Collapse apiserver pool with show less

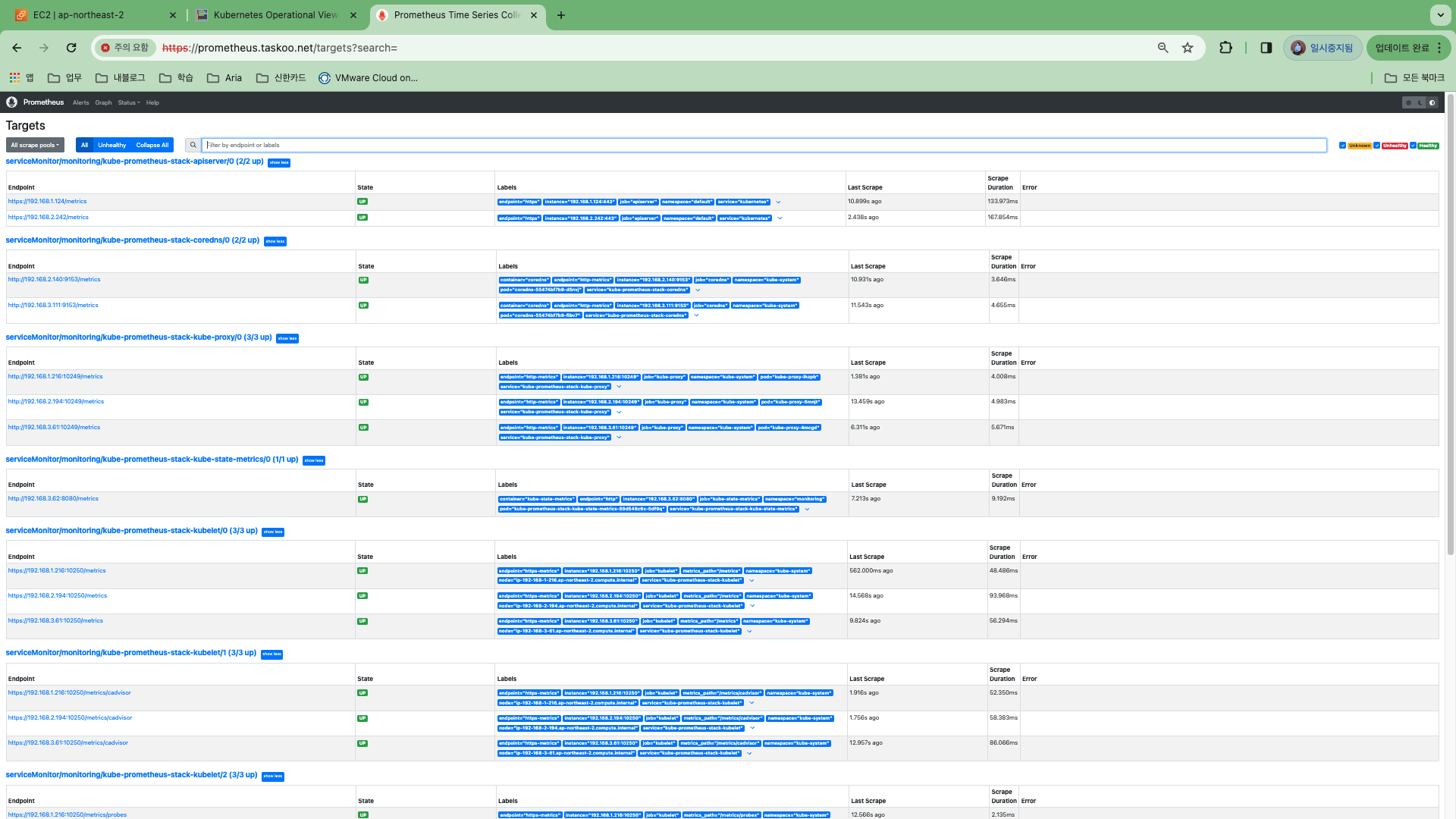click(x=279, y=162)
